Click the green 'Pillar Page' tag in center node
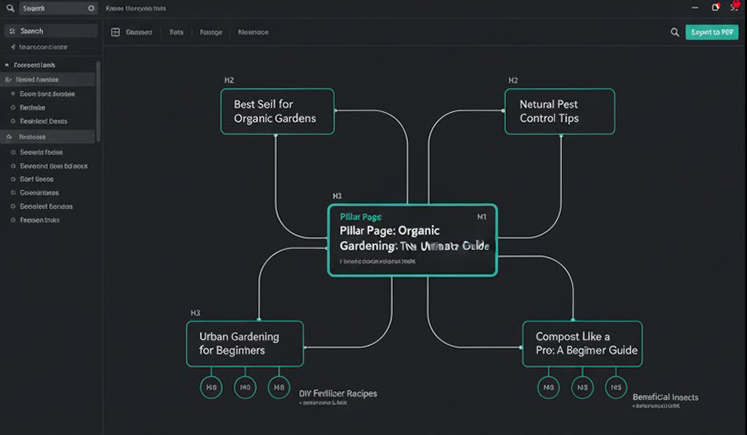The height and width of the screenshot is (435, 747). click(x=361, y=217)
